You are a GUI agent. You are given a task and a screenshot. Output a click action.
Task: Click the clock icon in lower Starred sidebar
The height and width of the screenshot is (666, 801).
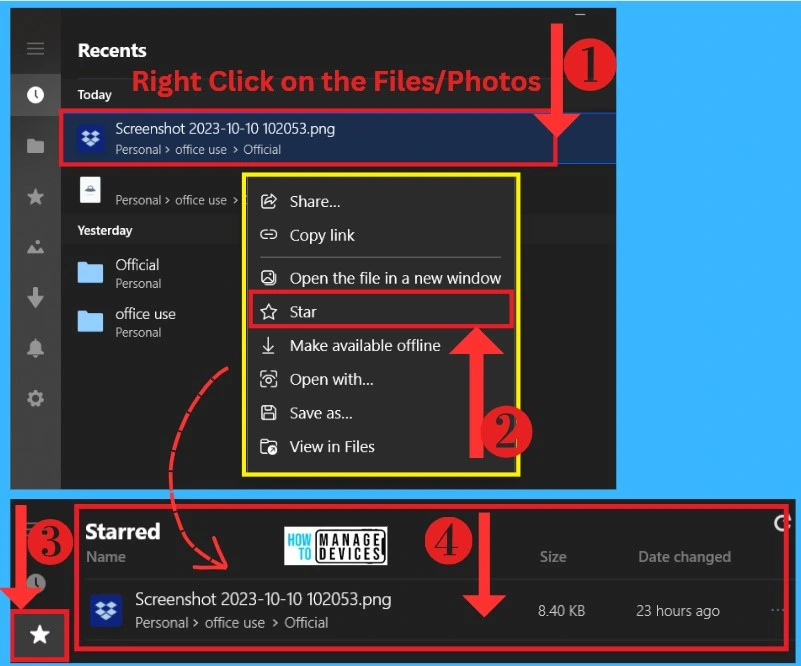(36, 583)
